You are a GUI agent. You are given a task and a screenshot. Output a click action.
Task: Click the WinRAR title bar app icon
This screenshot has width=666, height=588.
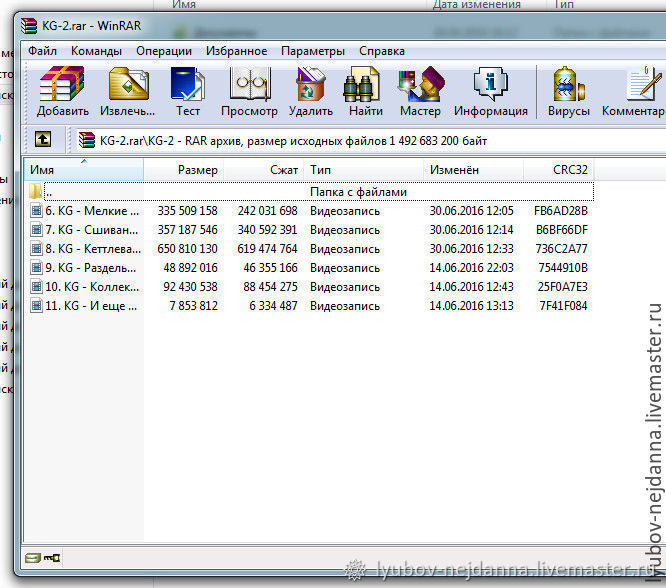(x=29, y=26)
